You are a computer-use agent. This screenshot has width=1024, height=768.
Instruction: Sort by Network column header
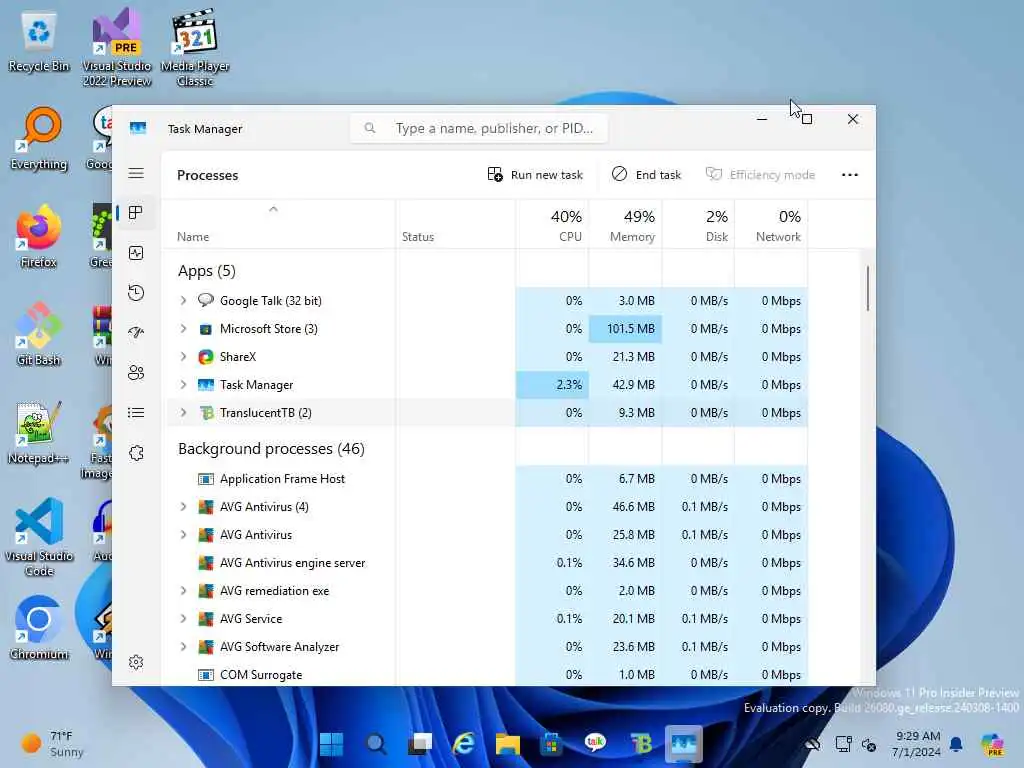coord(771,224)
